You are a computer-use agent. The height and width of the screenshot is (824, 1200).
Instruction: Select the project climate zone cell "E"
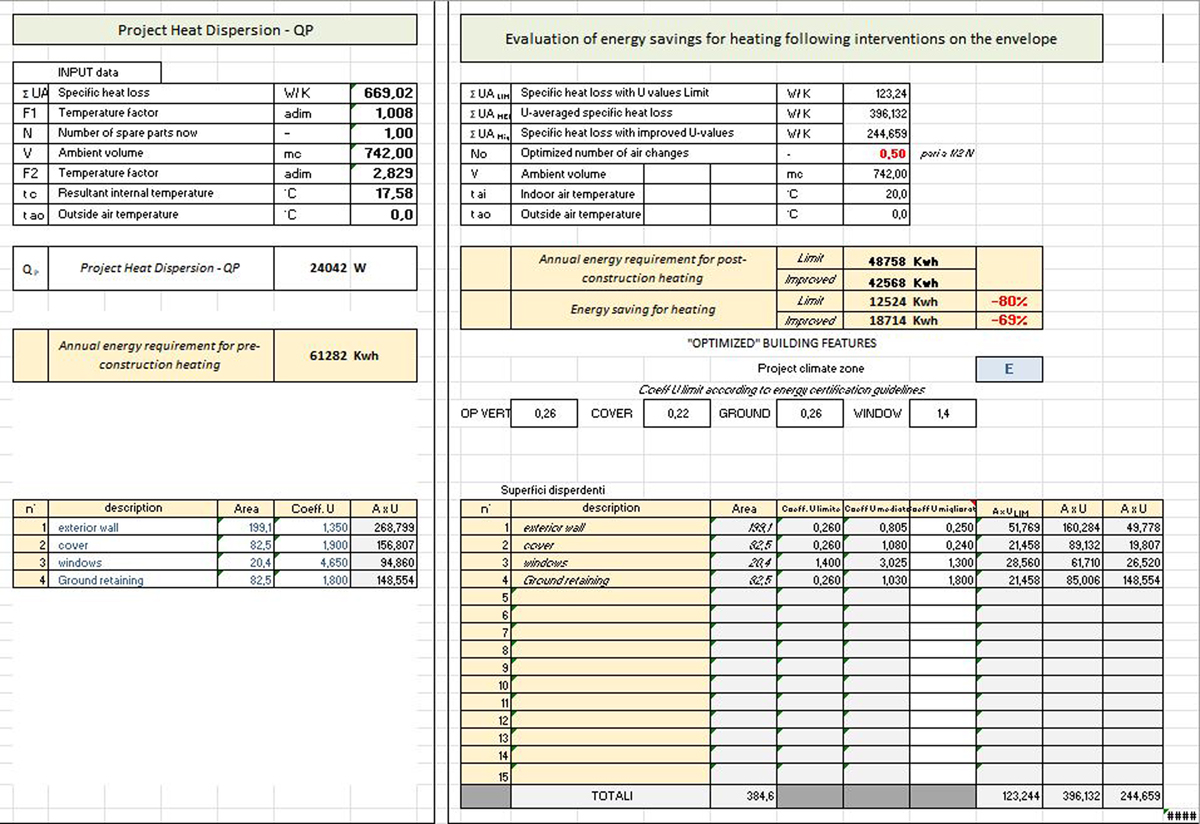[x=1009, y=369]
